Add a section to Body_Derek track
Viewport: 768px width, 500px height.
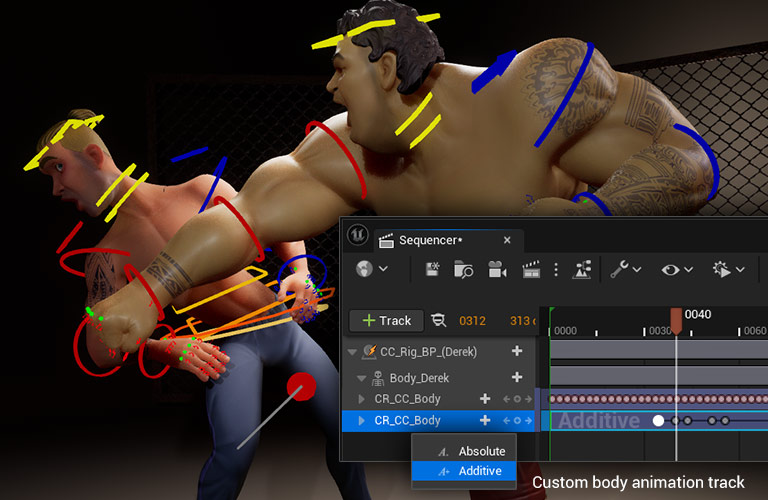pyautogui.click(x=517, y=377)
